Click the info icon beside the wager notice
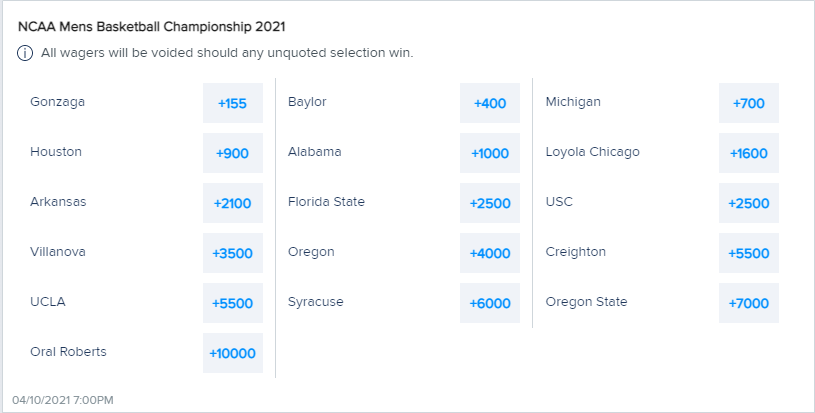Screen dimensions: 815x413 [26, 53]
